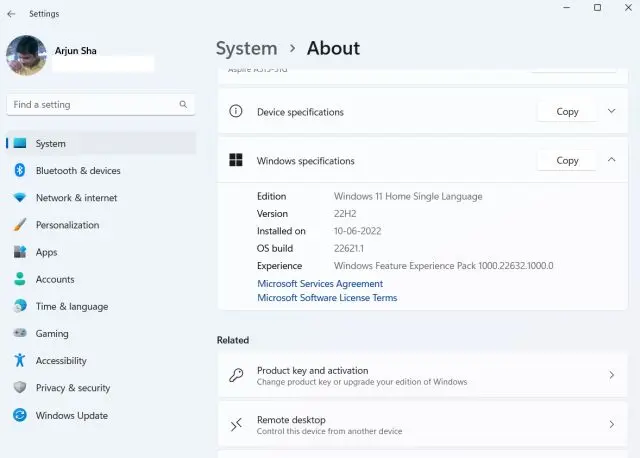Click the Accounts person icon
This screenshot has width=640, height=458.
pos(20,279)
